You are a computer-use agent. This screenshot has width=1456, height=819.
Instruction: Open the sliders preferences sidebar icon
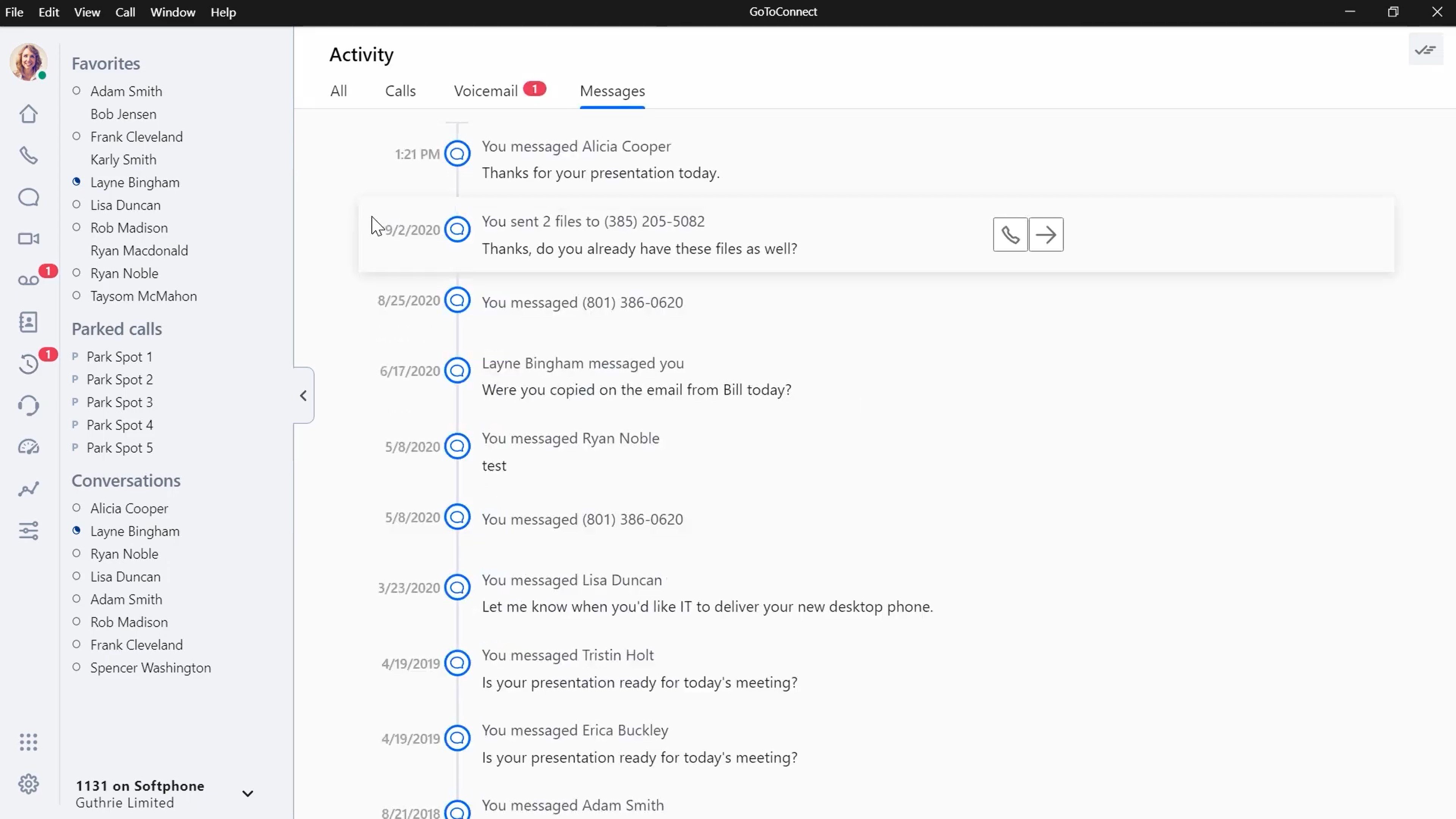[28, 530]
